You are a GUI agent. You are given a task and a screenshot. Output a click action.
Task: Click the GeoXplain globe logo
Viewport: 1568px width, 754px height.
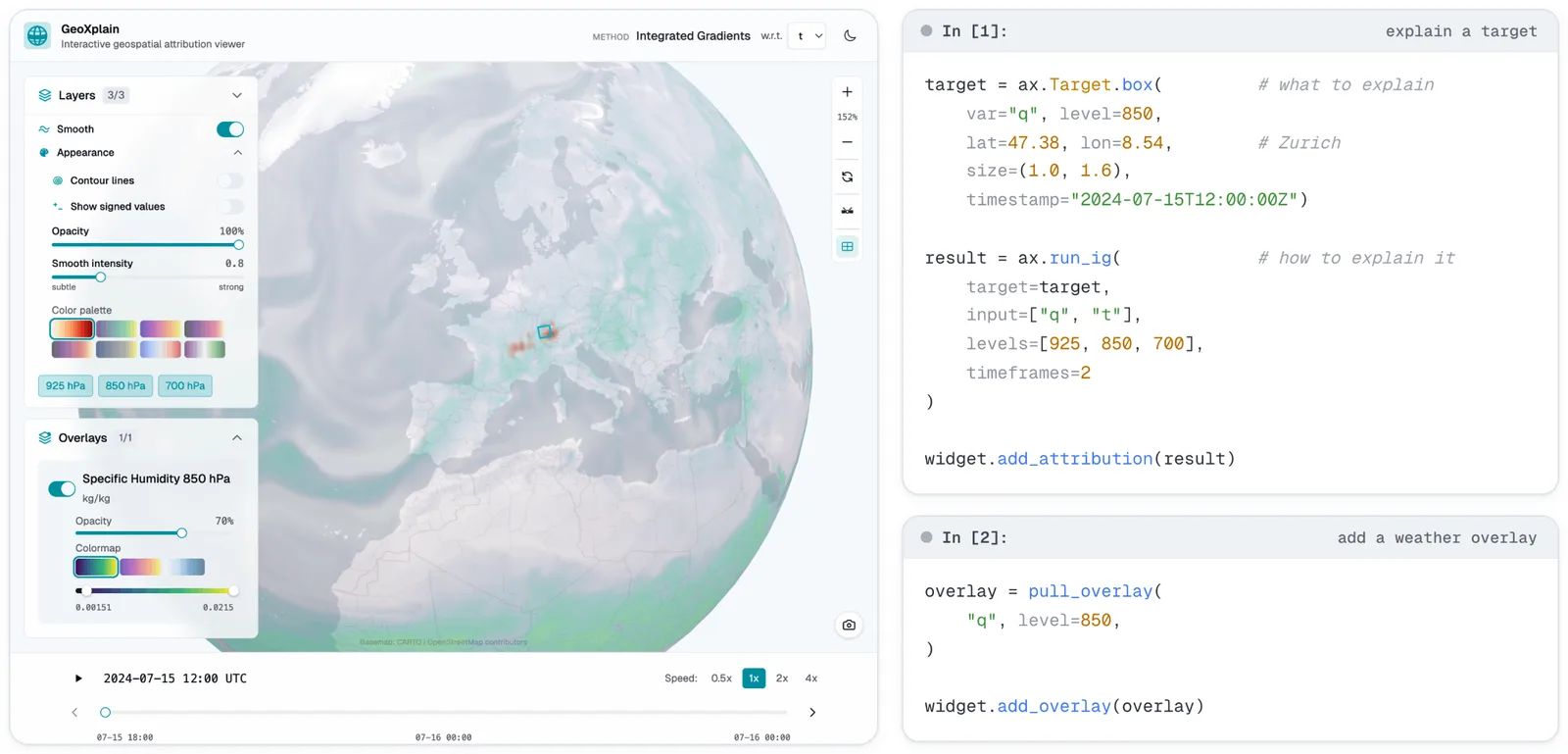point(37,36)
